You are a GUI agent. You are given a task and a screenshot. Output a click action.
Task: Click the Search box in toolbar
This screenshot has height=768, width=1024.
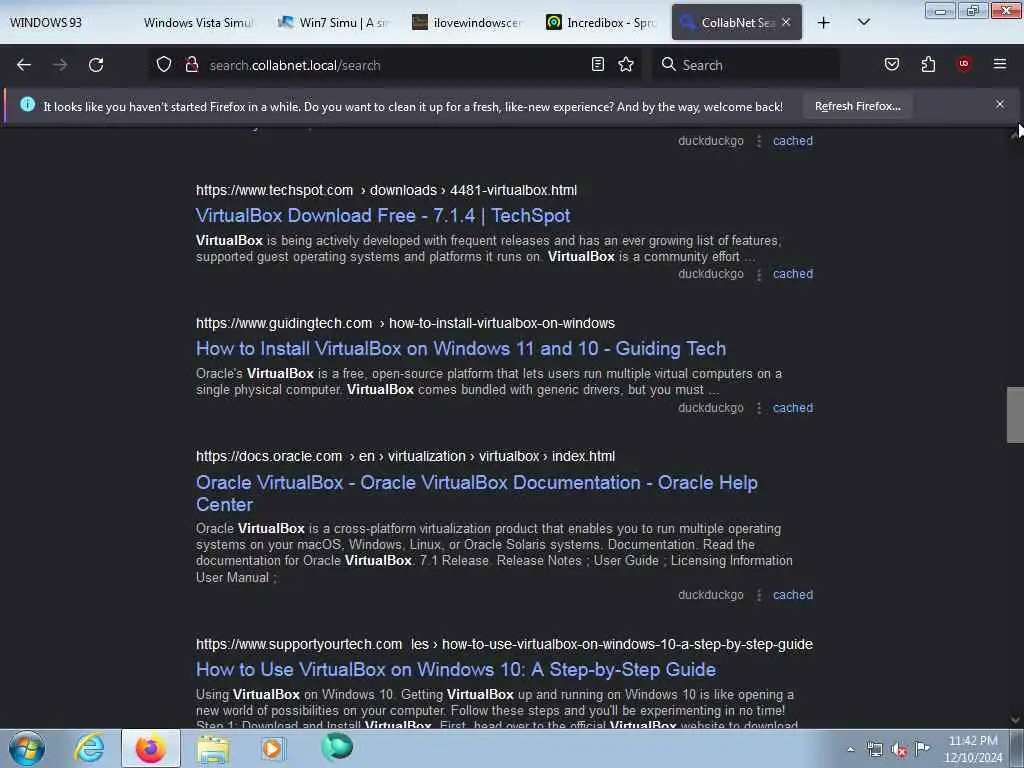pyautogui.click(x=746, y=65)
